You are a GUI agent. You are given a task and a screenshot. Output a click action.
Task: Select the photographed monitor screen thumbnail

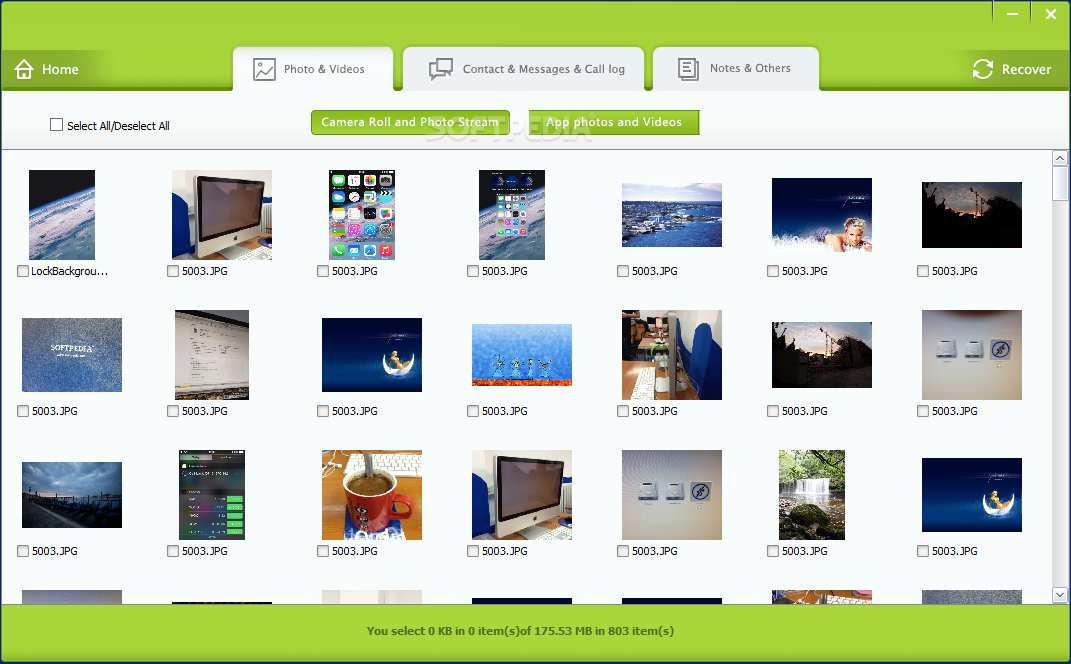[x=212, y=355]
